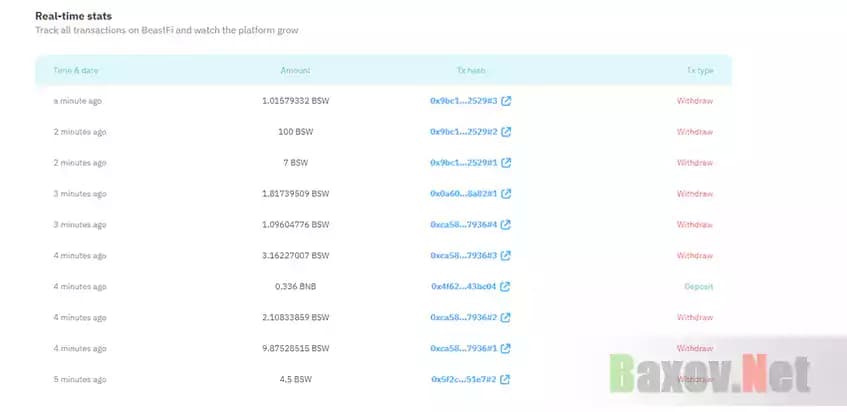Open transaction hash link 0xca58...7936#1
The width and height of the screenshot is (847, 412).
[464, 349]
